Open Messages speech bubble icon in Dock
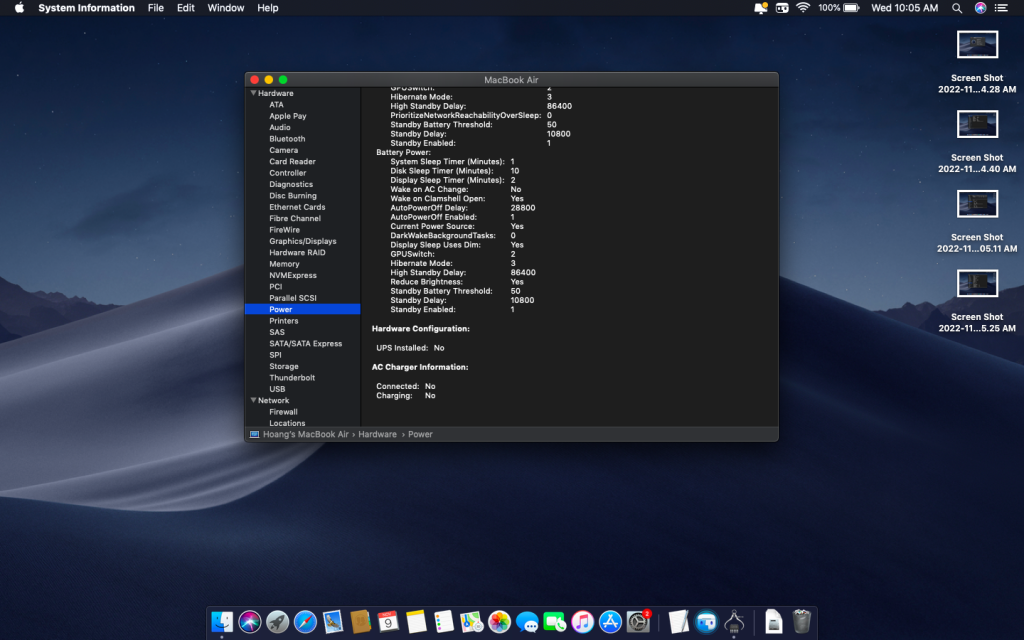 (x=527, y=621)
